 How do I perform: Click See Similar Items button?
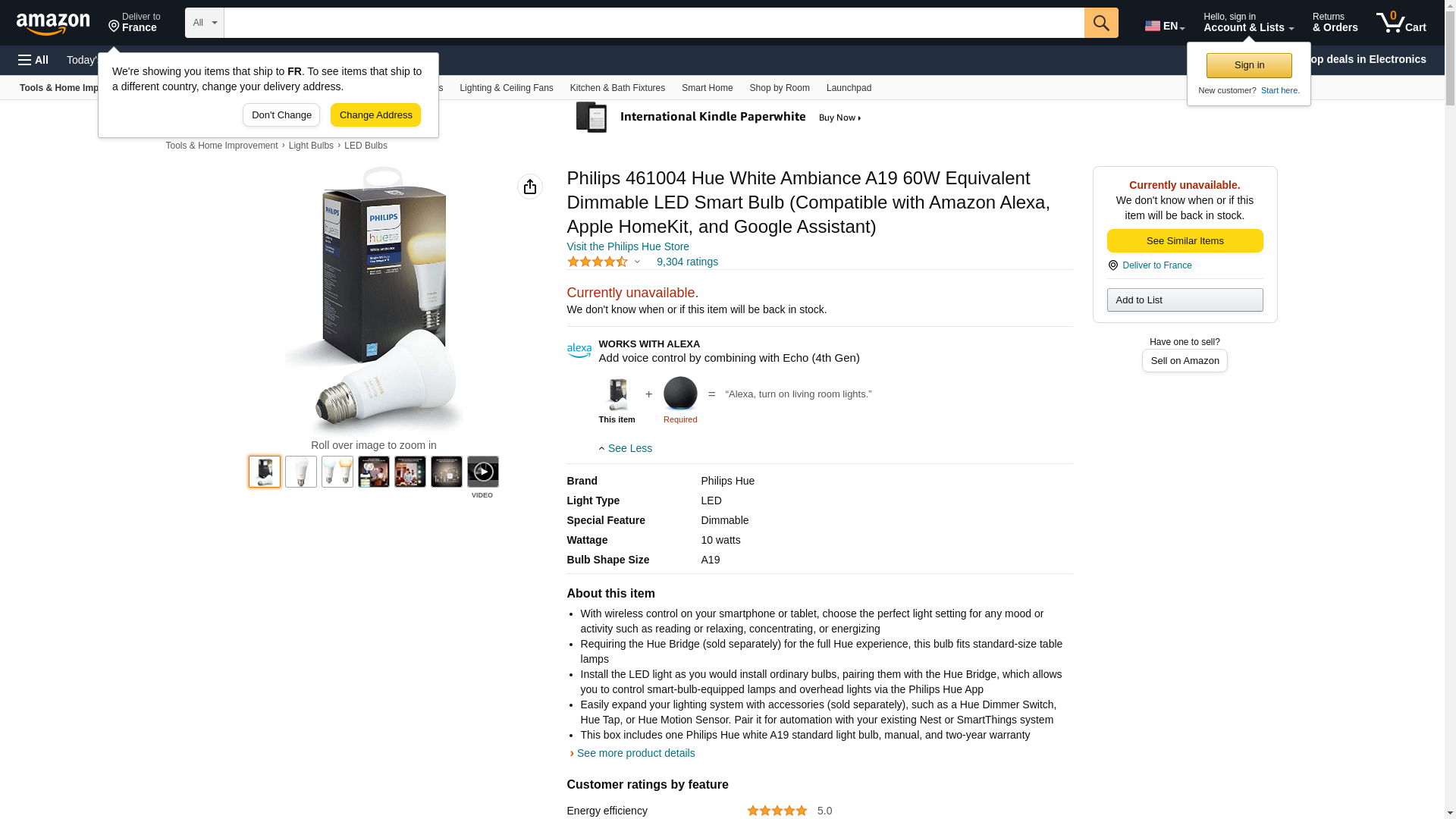click(x=1185, y=241)
